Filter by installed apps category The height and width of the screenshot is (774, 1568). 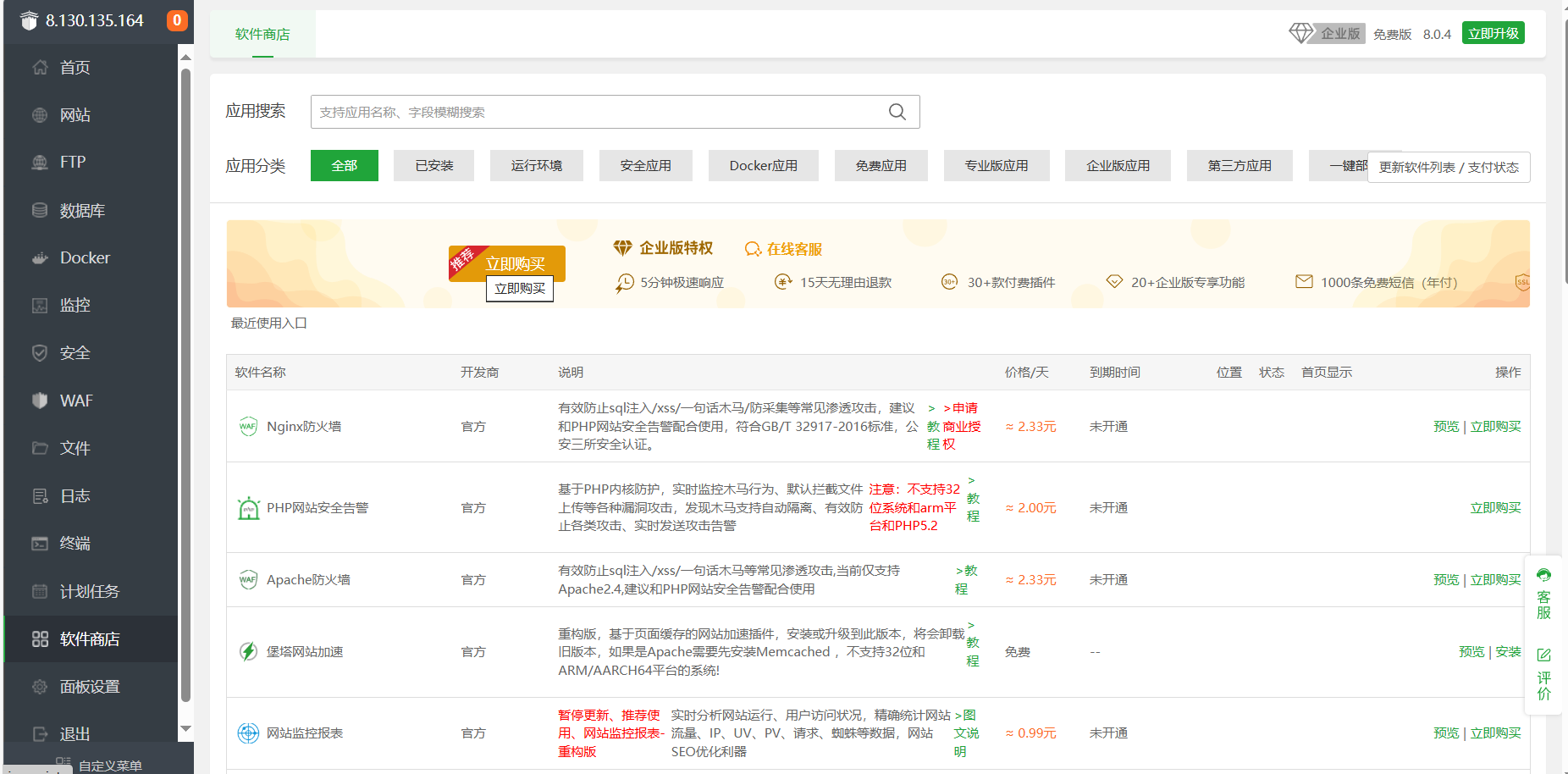point(433,166)
